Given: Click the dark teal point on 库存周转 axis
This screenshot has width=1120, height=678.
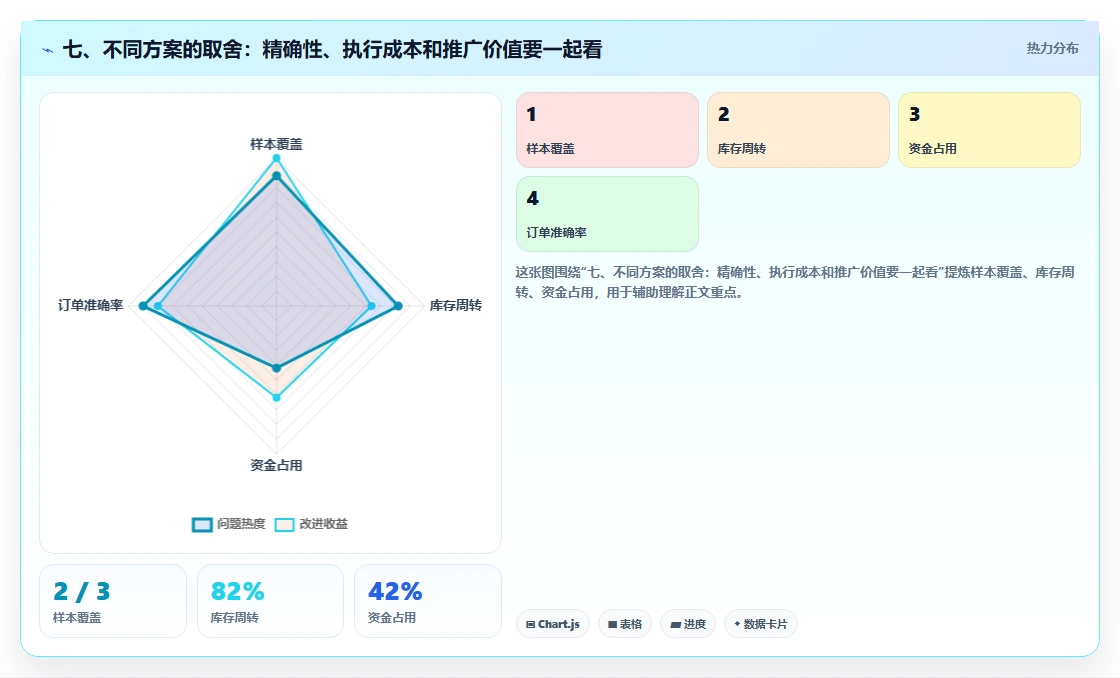Looking at the screenshot, I should point(399,306).
